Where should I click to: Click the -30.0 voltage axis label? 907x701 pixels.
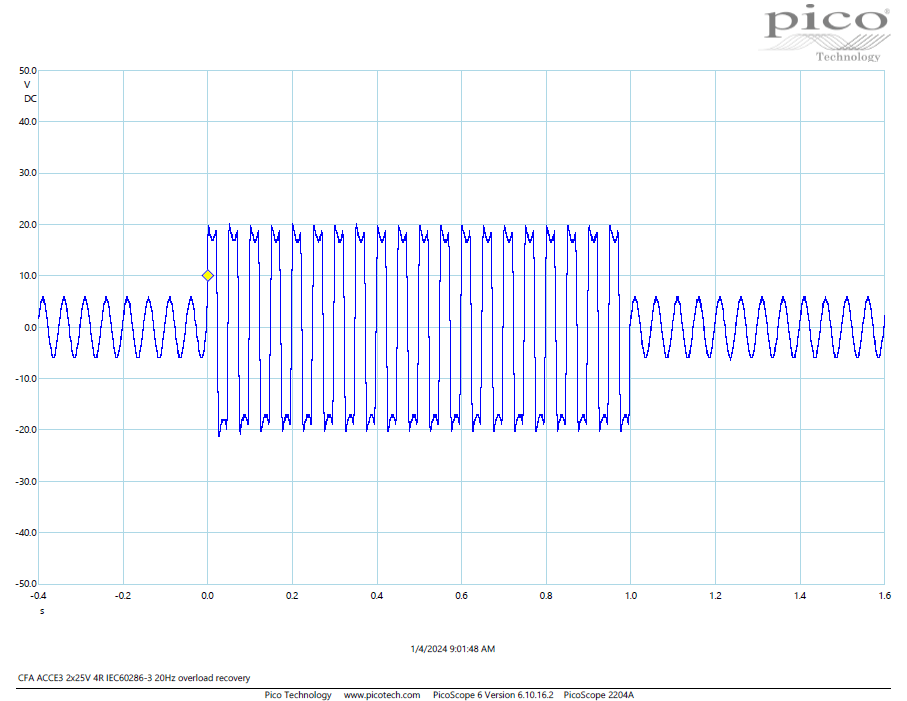coord(26,481)
